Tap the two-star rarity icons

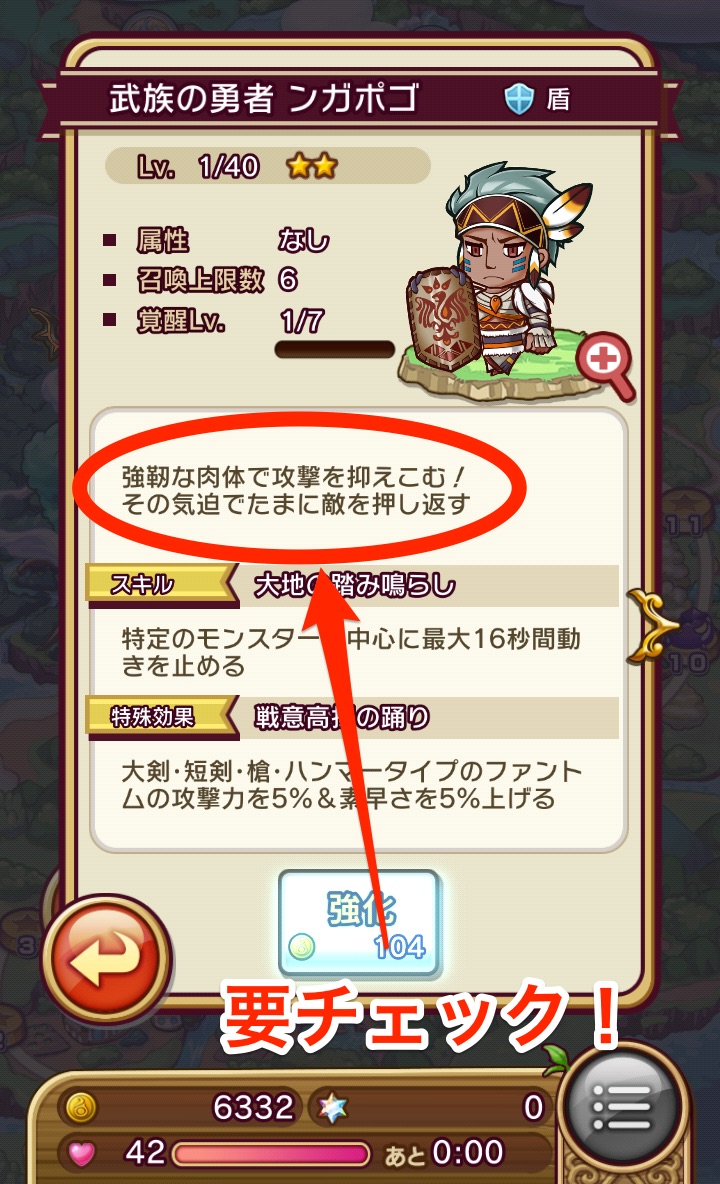[x=312, y=166]
